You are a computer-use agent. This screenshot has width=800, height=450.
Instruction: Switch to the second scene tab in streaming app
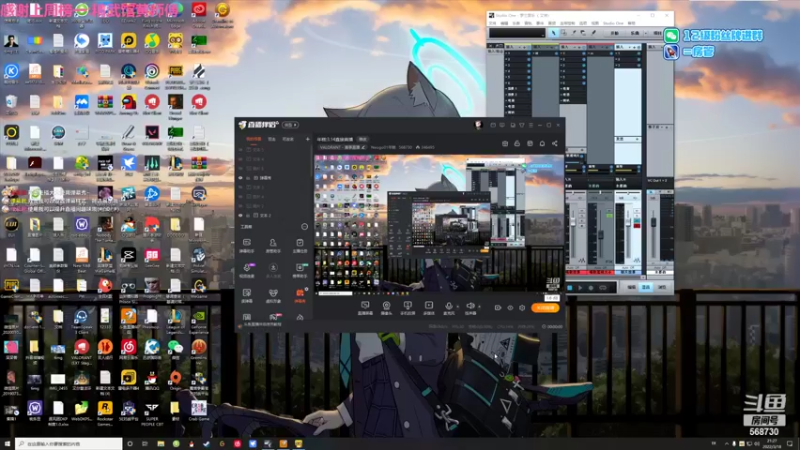coord(272,139)
